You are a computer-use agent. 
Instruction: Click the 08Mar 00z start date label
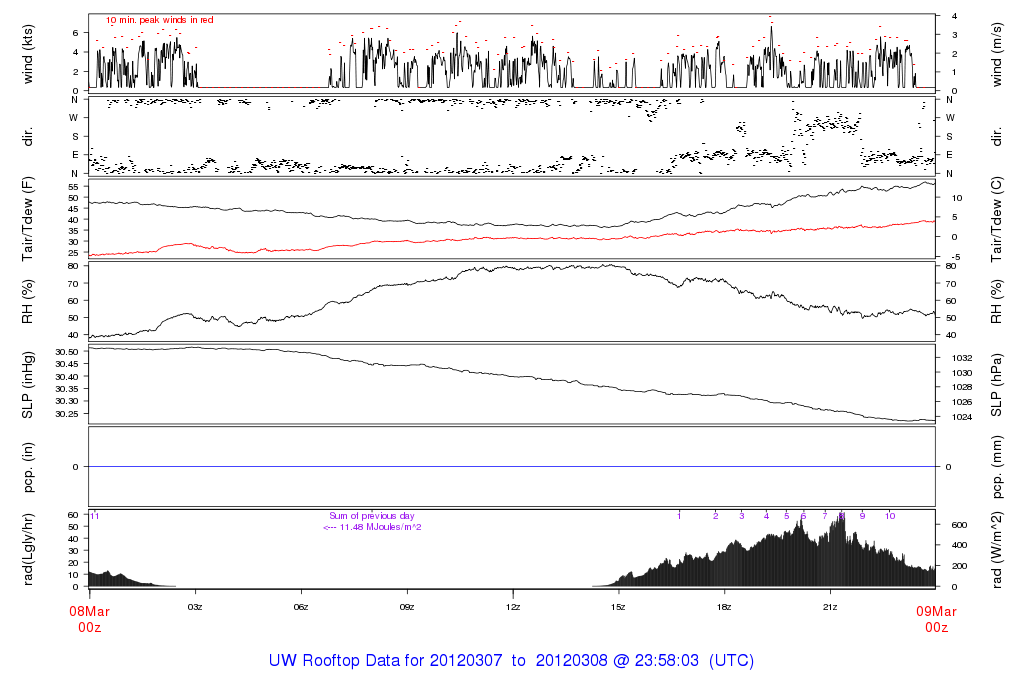click(x=89, y=618)
